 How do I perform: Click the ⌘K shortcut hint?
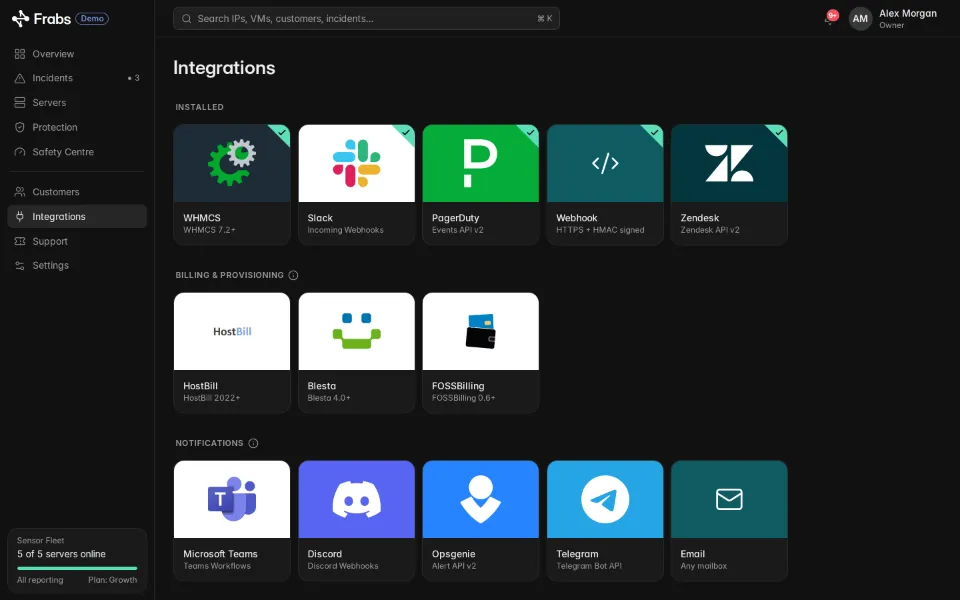[x=545, y=18]
